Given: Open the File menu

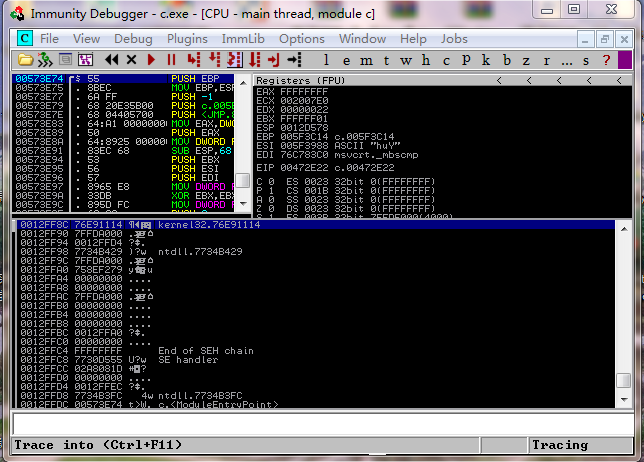Looking at the screenshot, I should [x=49, y=39].
